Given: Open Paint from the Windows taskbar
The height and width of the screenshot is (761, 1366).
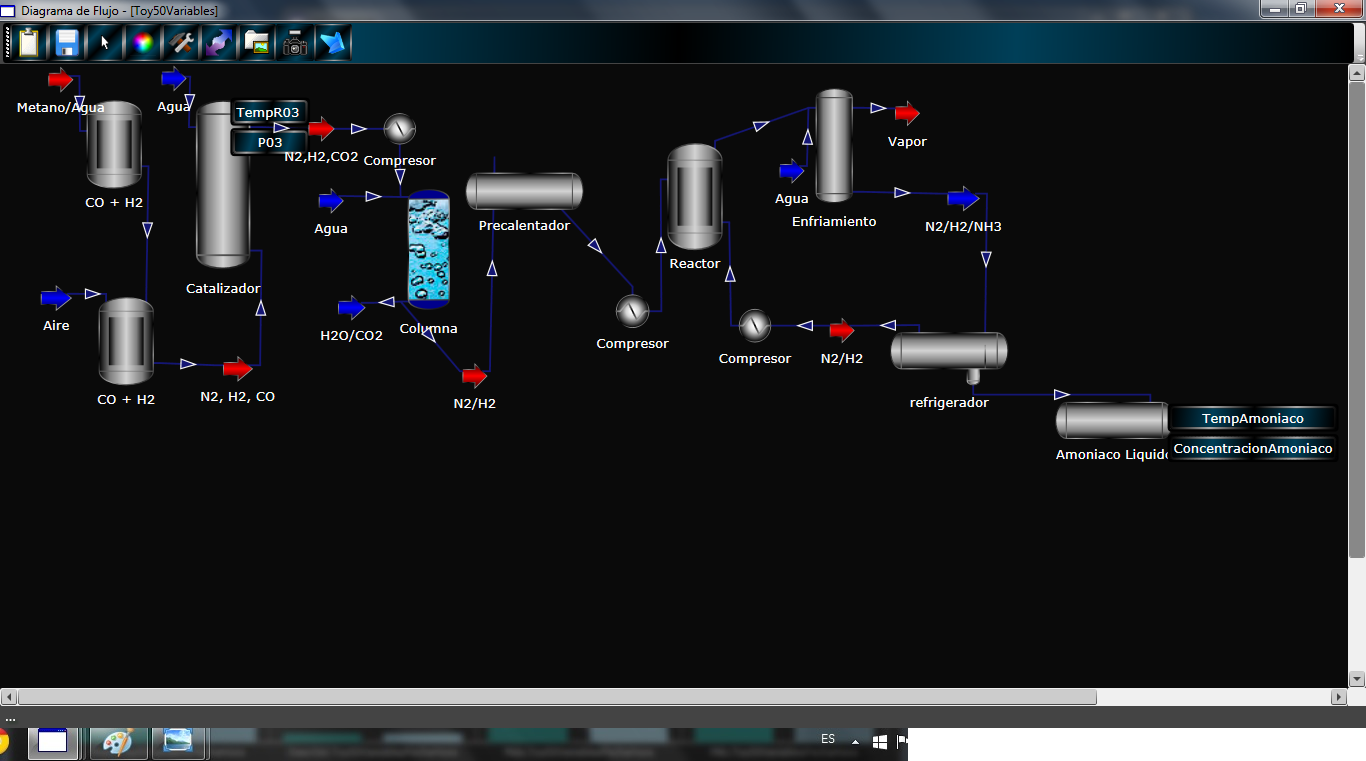Looking at the screenshot, I should pyautogui.click(x=118, y=742).
